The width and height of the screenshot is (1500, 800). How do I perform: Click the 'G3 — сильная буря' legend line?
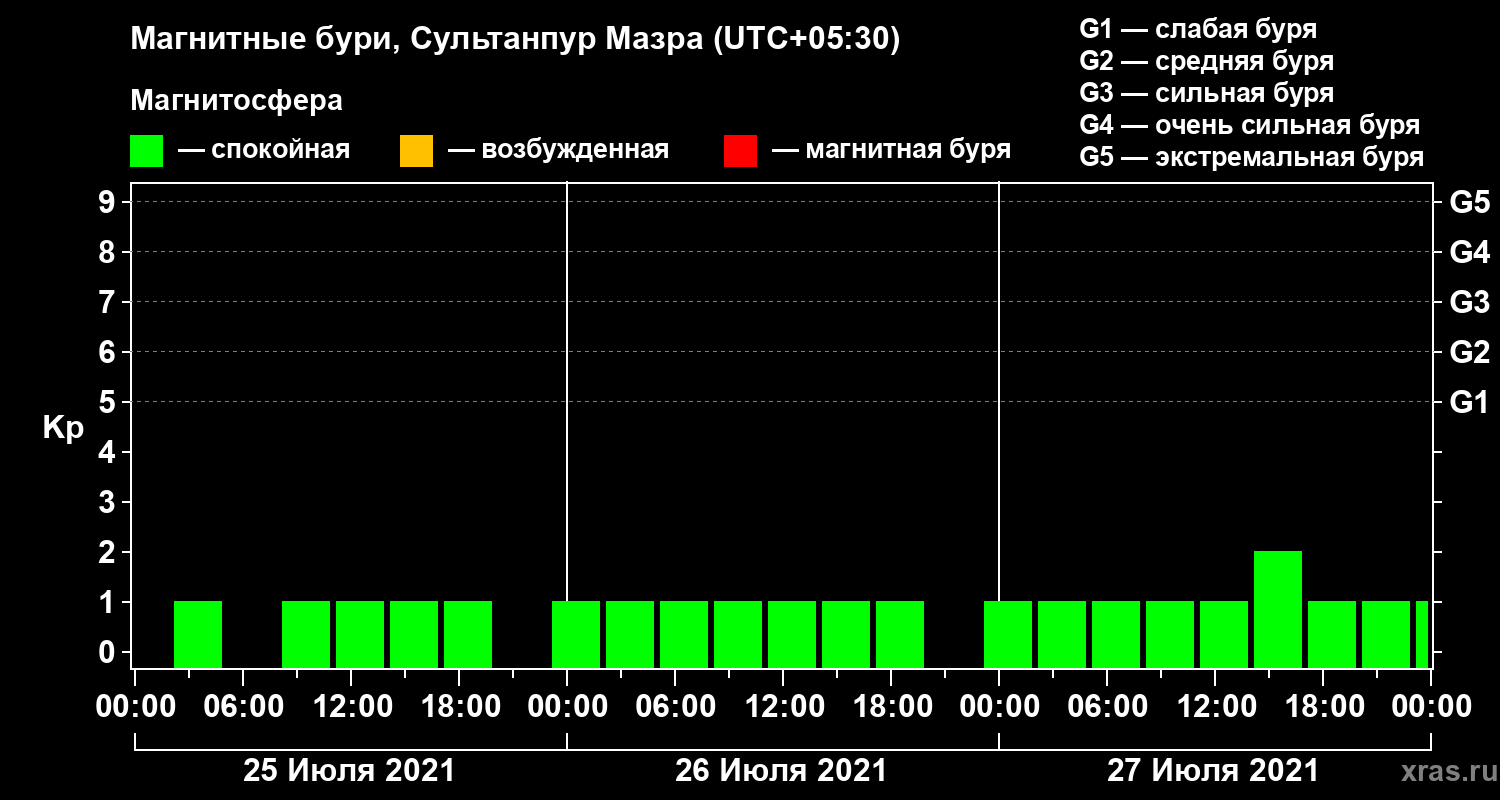(x=1207, y=93)
